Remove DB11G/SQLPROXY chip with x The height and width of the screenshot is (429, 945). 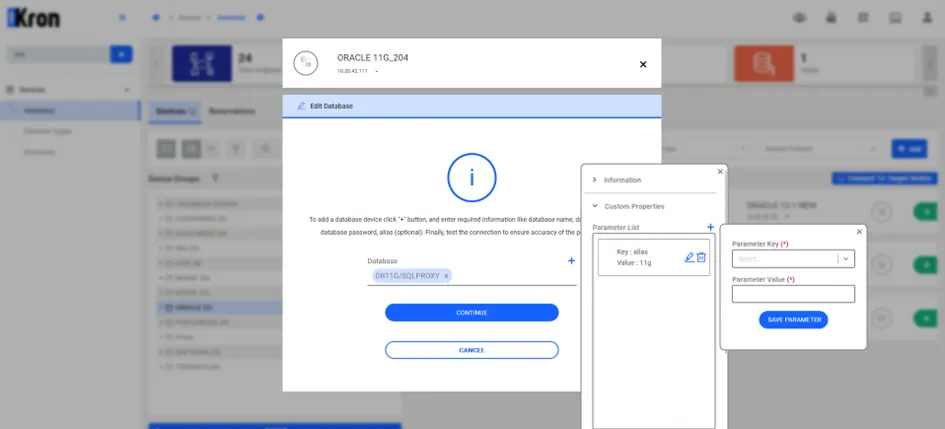[446, 276]
